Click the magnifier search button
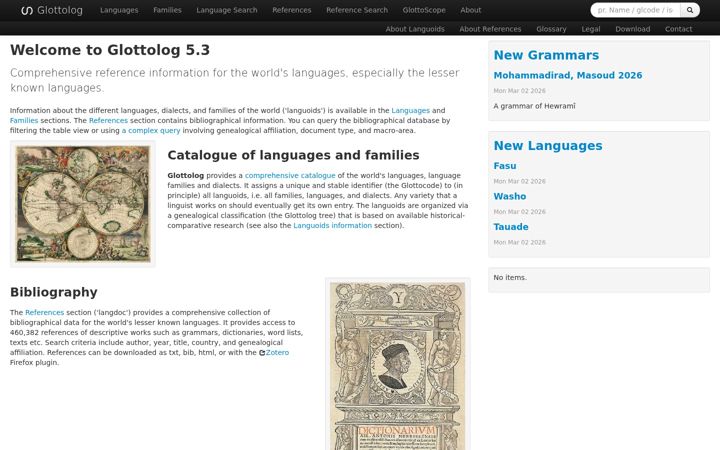This screenshot has width=720, height=450. 690,10
